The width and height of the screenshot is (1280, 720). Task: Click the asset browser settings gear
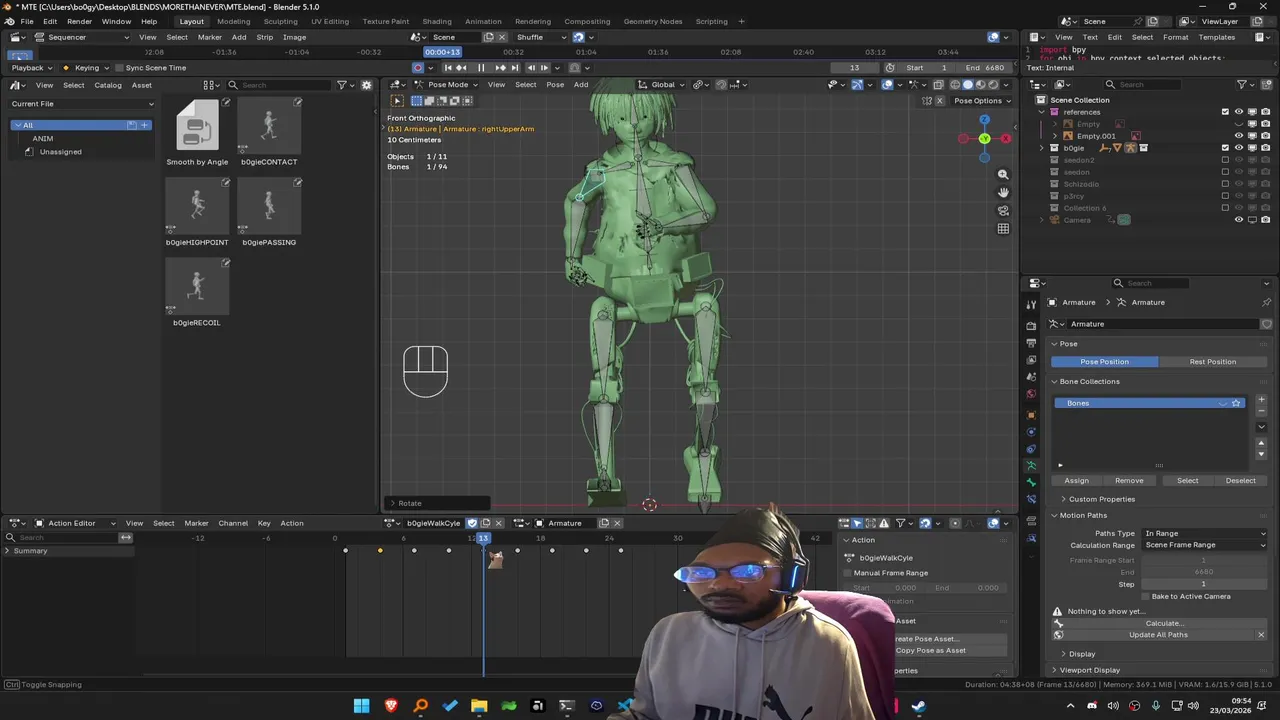[x=366, y=85]
